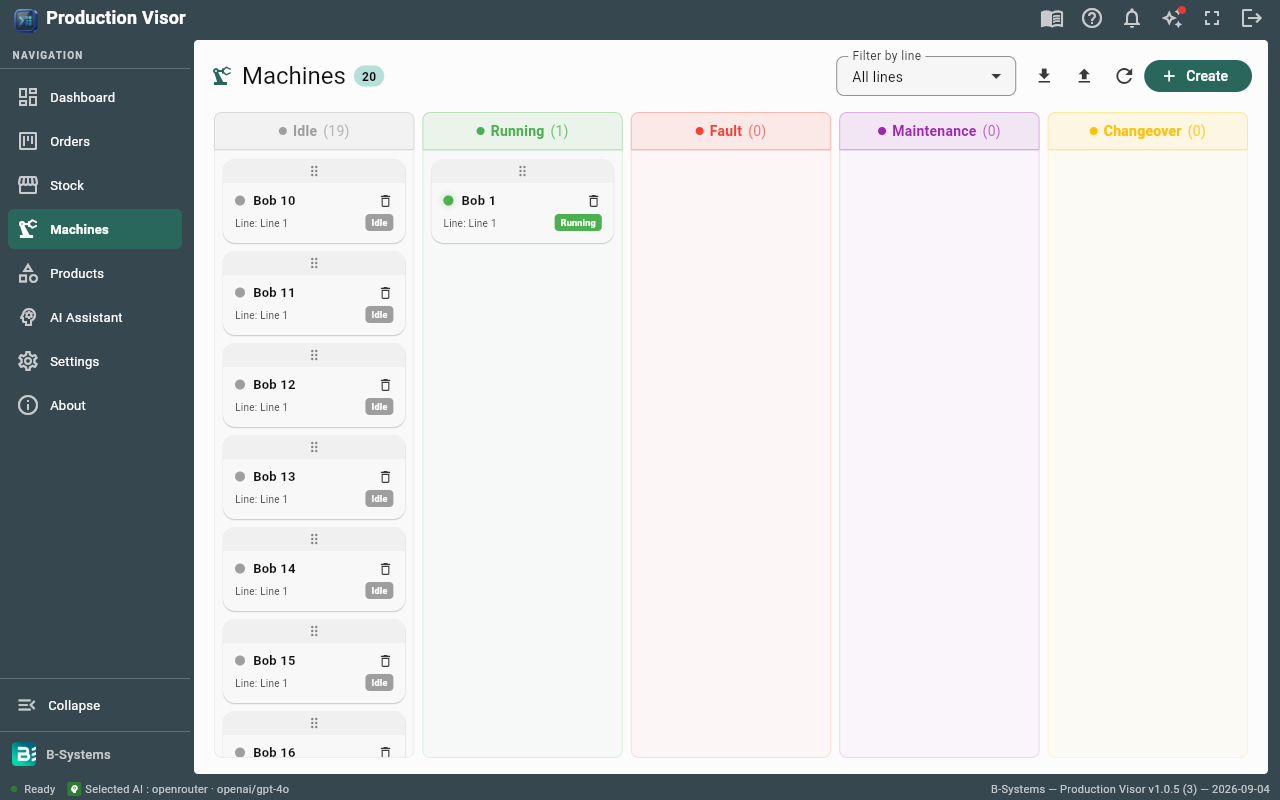Select Machines in the sidebar

pos(95,229)
